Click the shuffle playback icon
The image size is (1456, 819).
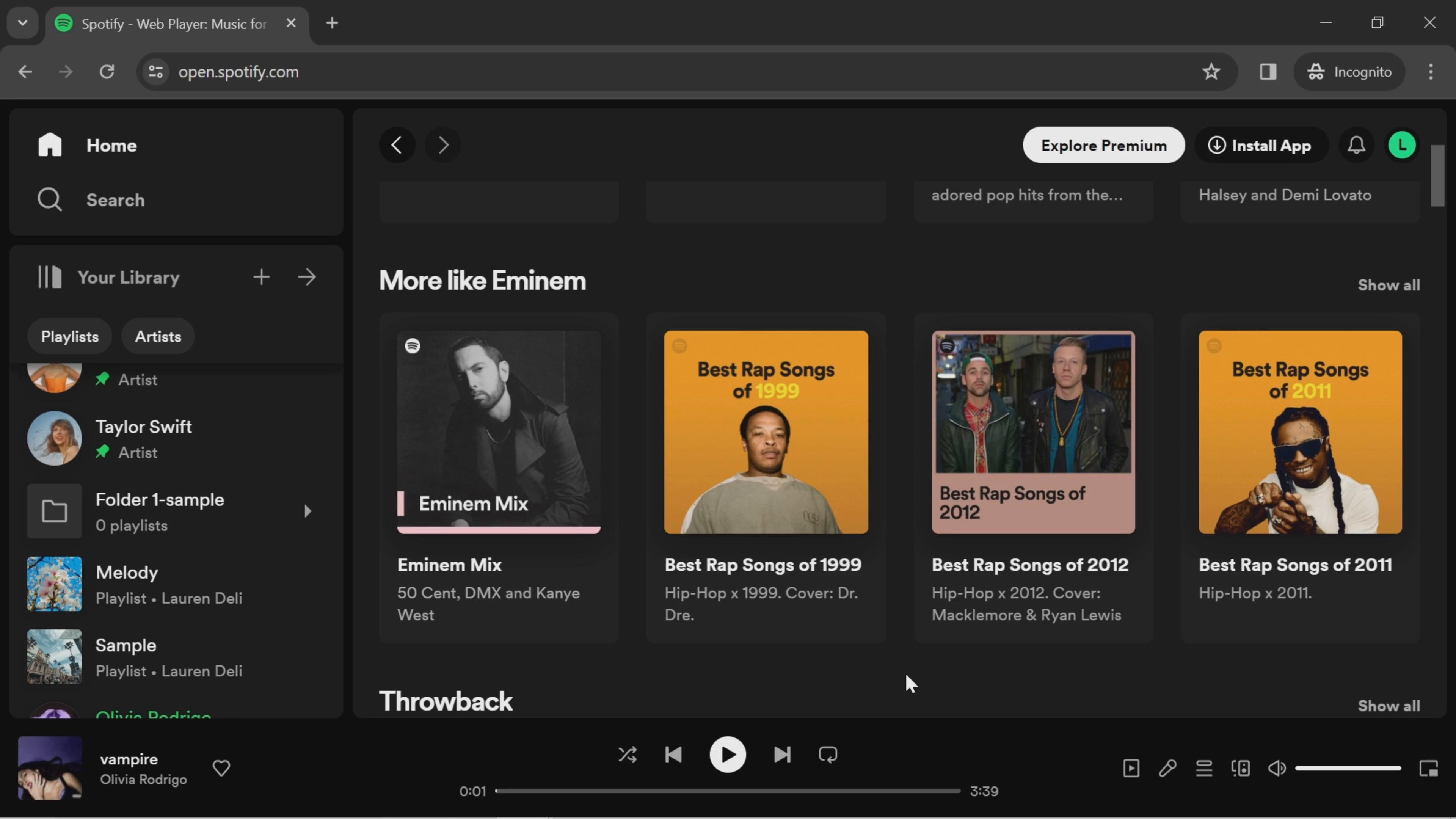coord(627,754)
